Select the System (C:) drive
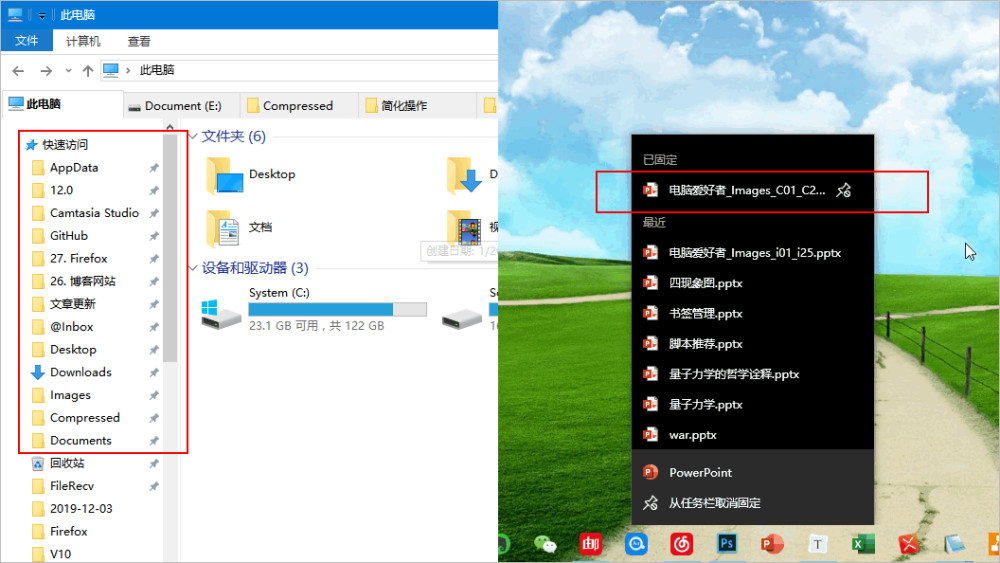1000x563 pixels. click(x=314, y=309)
